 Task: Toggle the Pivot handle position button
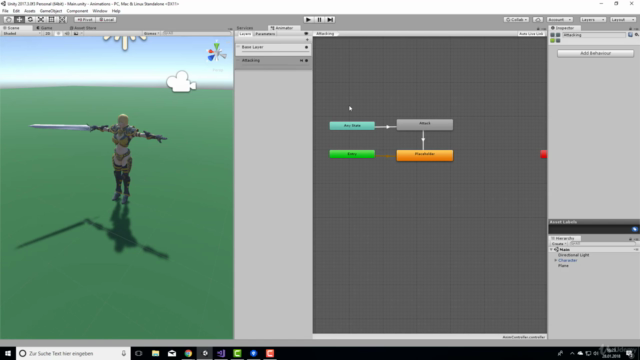(85, 20)
